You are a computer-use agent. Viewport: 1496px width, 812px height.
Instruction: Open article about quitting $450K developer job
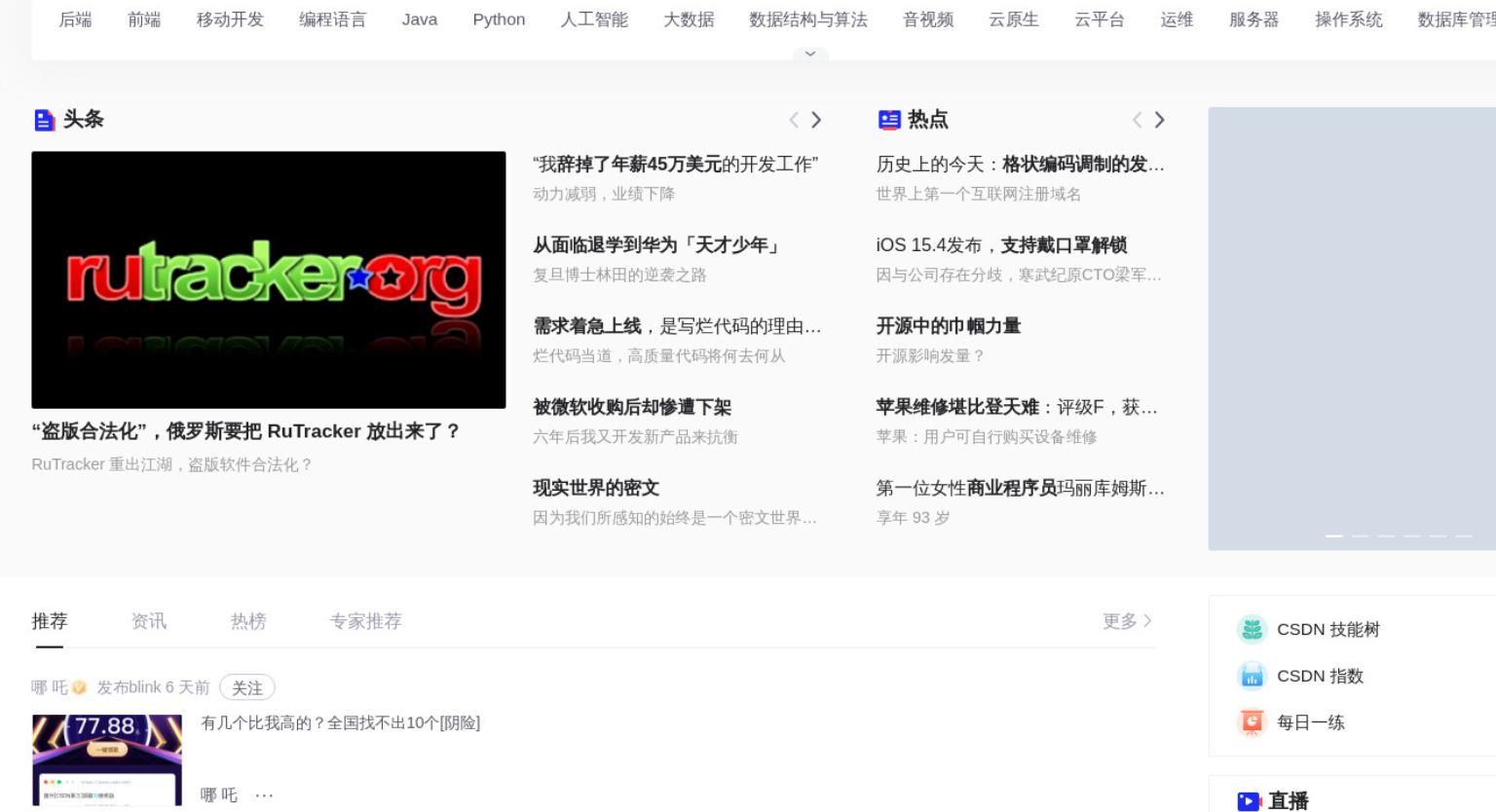click(676, 165)
